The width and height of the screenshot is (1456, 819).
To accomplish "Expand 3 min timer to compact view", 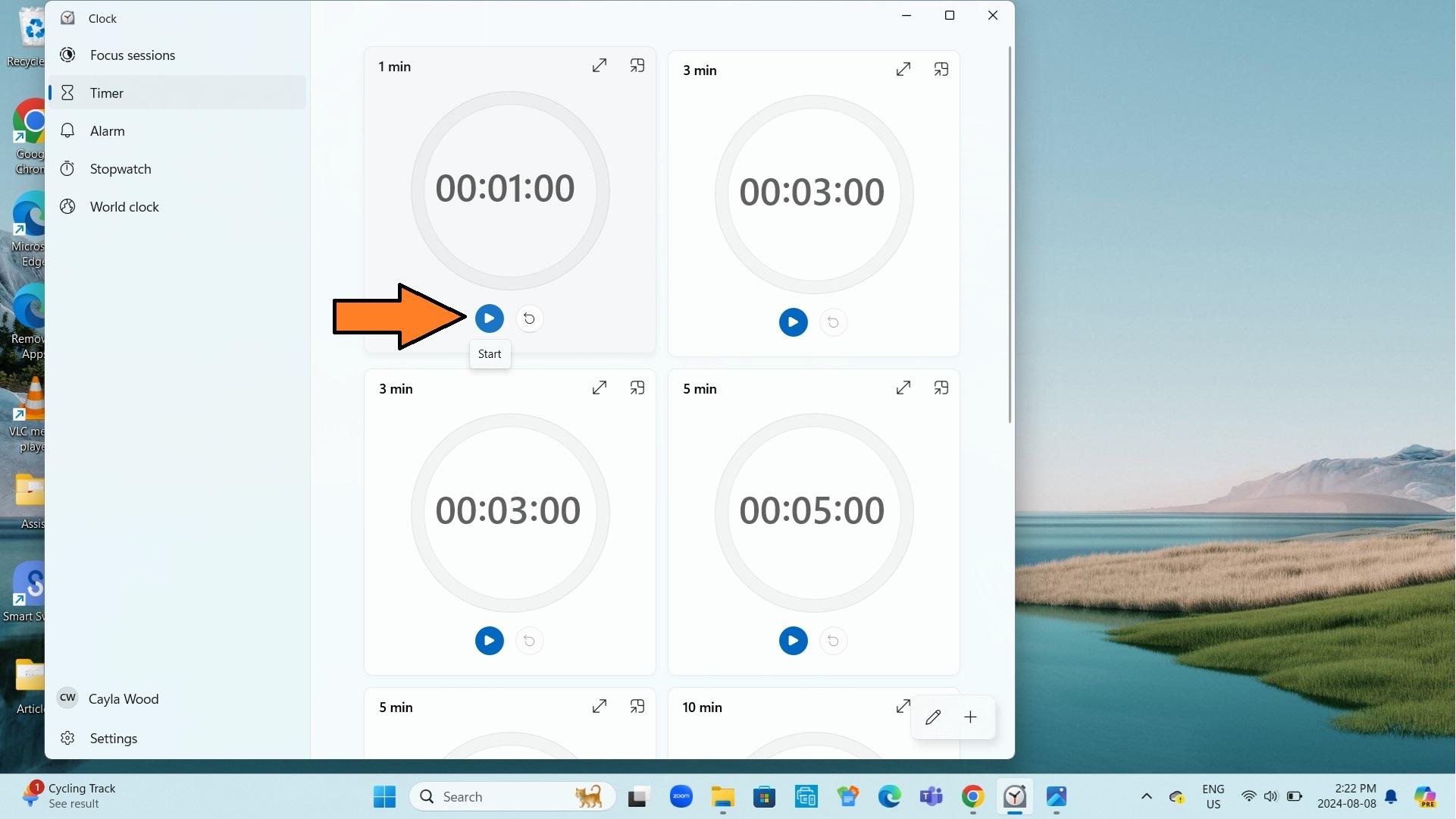I will point(940,69).
